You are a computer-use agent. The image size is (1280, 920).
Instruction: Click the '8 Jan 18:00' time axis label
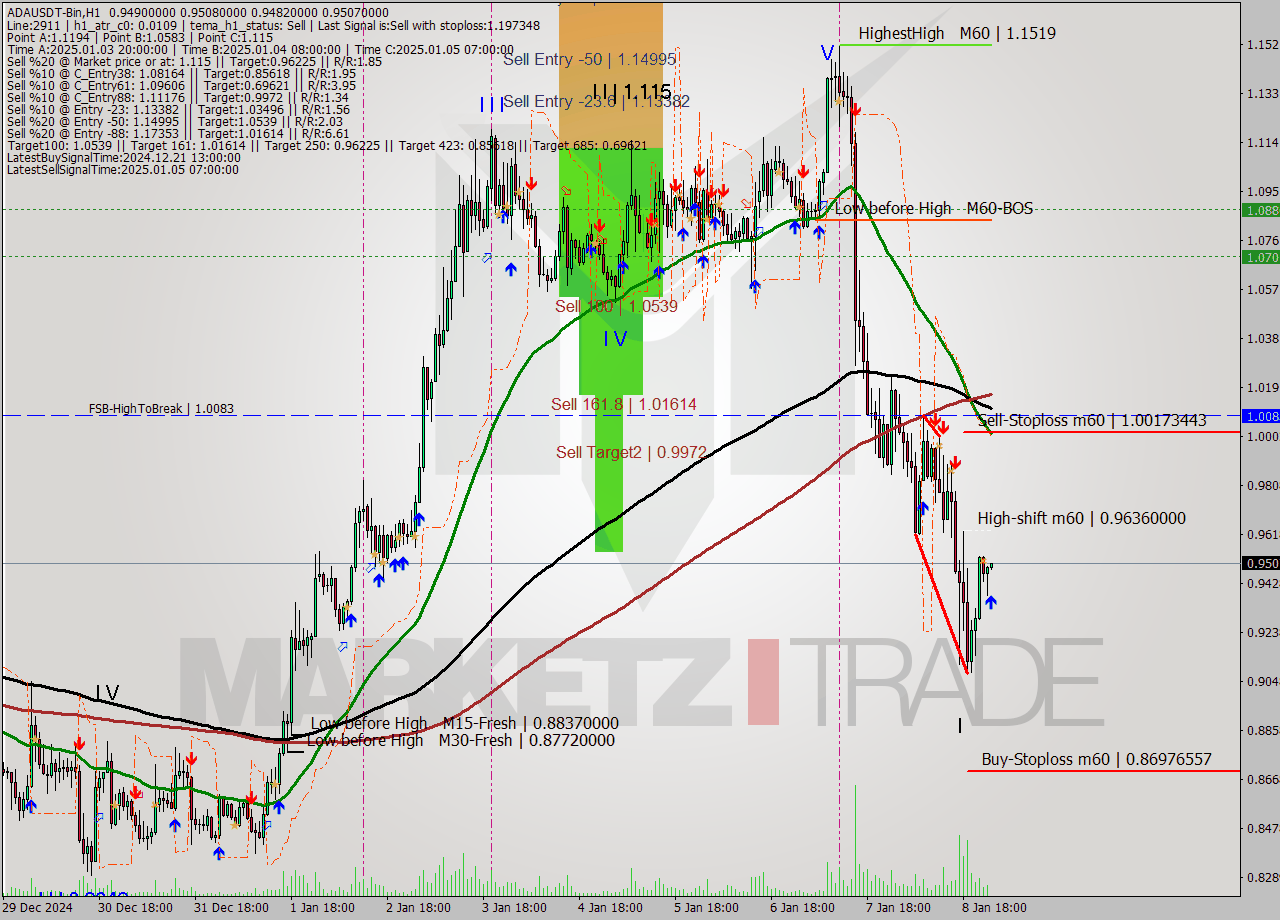pos(994,908)
